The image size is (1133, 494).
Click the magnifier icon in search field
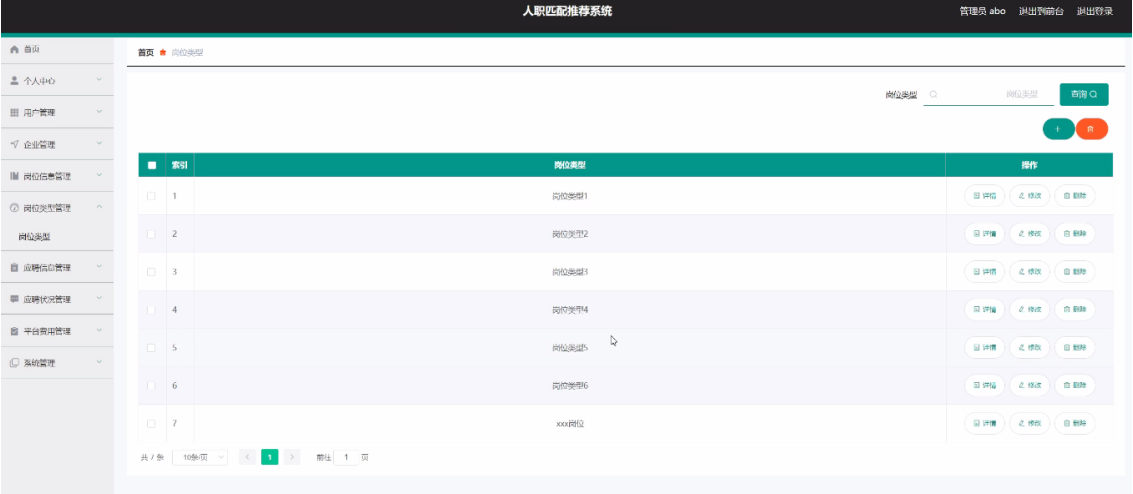click(x=933, y=94)
